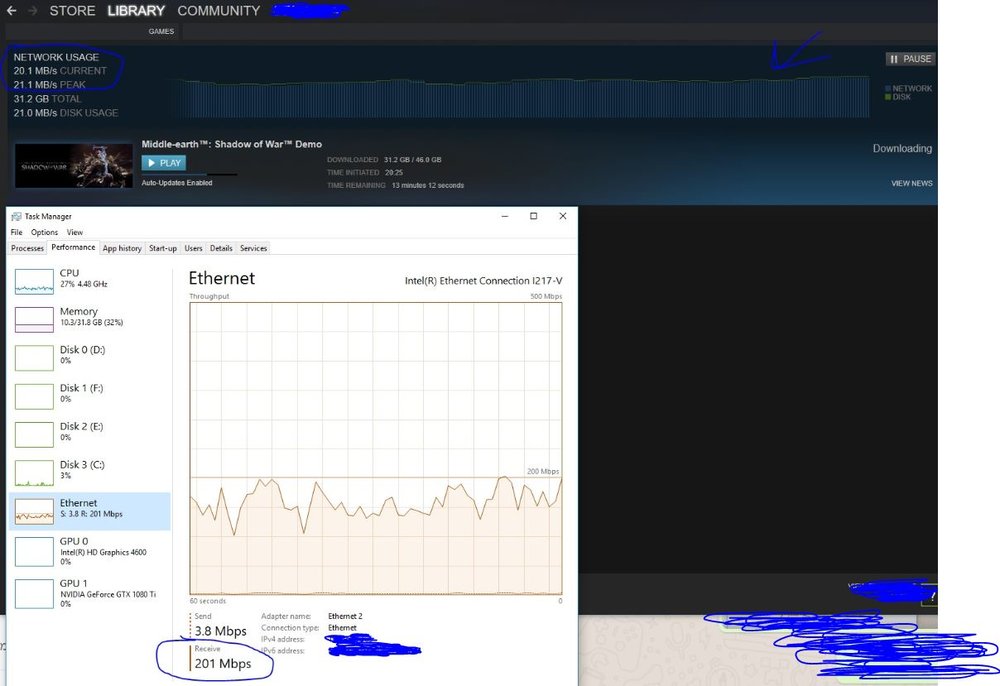
Task: Pause the Steam download
Action: [x=911, y=59]
